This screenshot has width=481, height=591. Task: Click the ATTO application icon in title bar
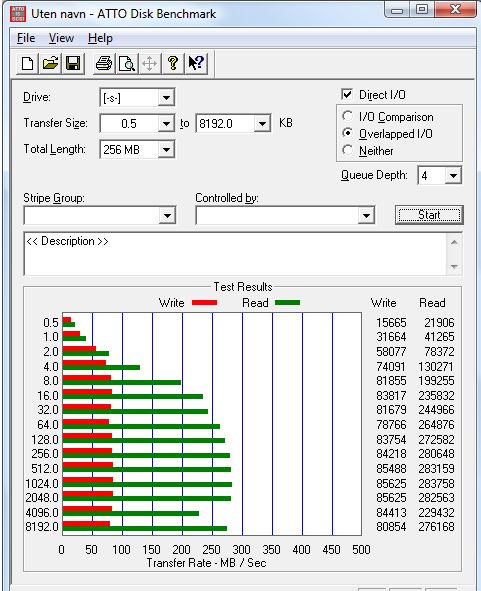tap(18, 14)
